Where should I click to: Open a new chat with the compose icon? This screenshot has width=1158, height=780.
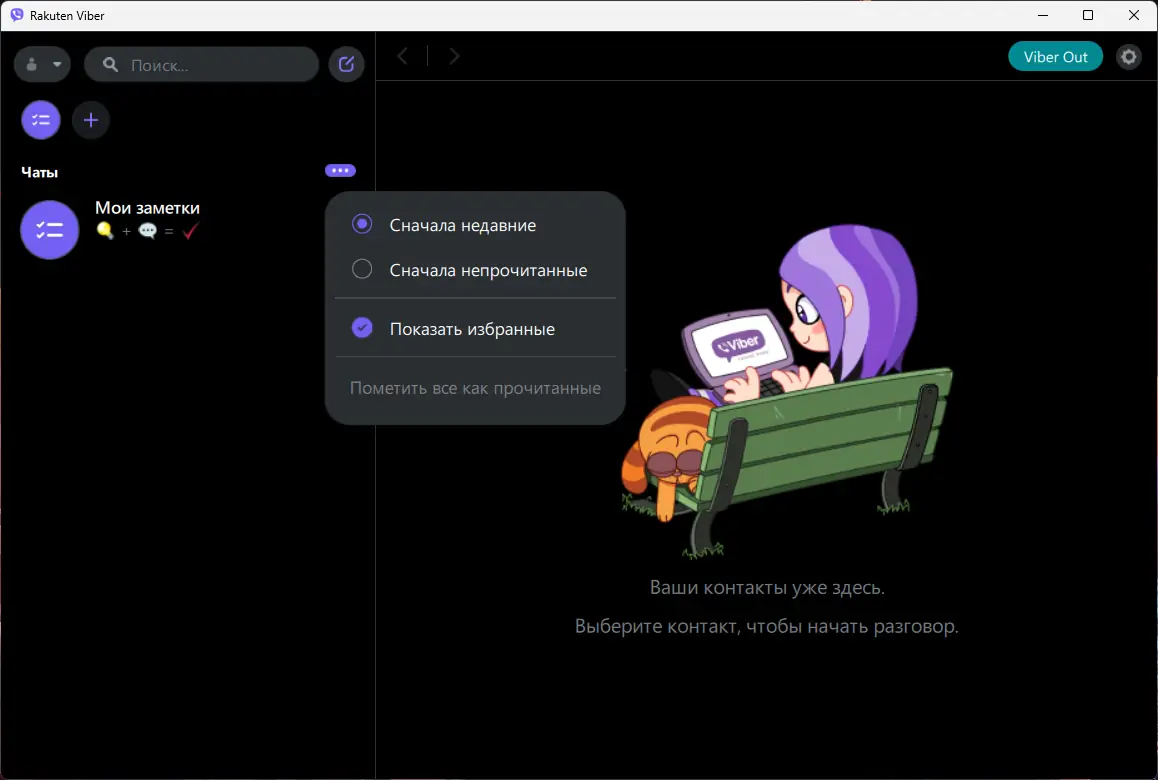[346, 63]
